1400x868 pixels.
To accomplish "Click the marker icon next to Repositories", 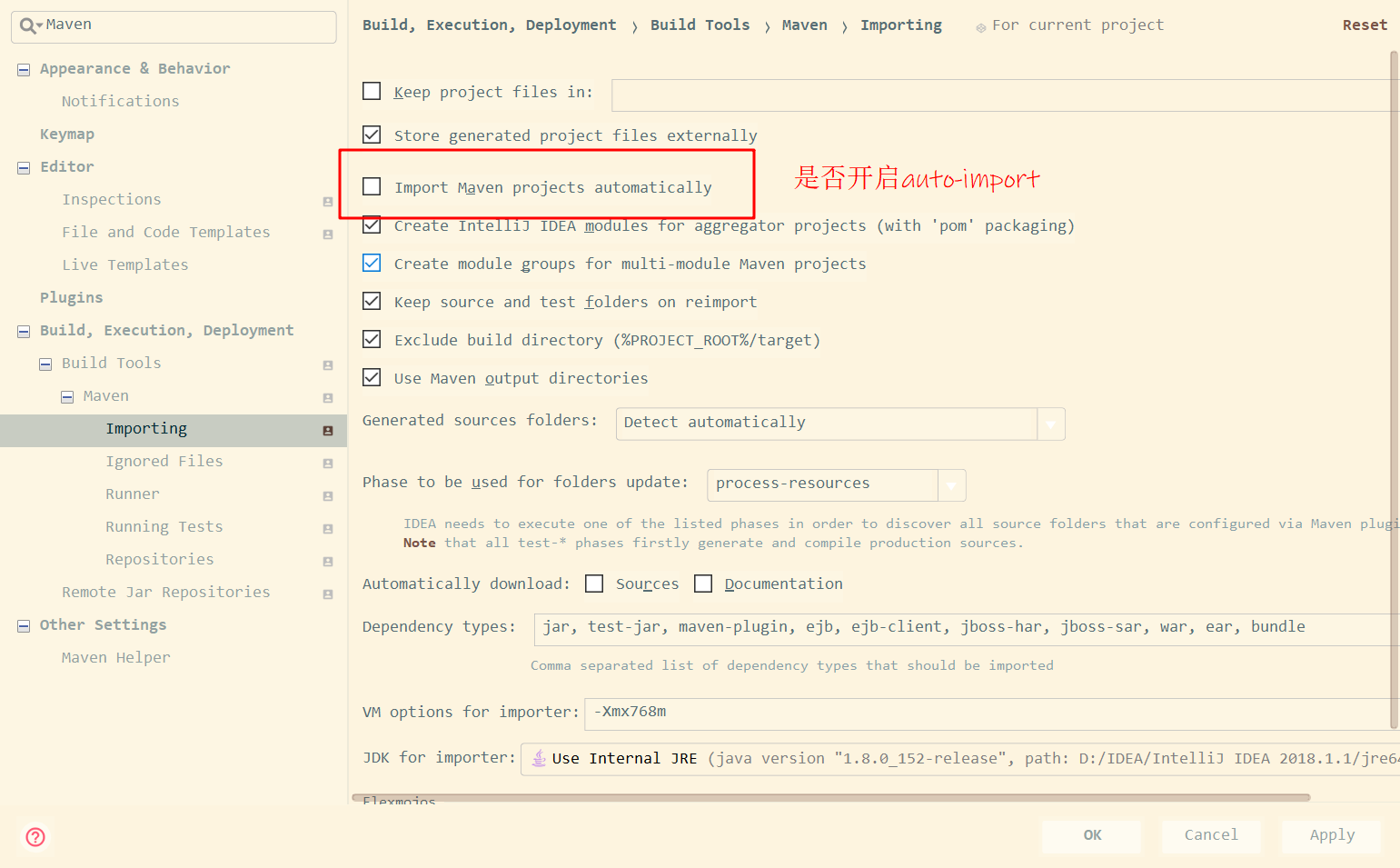I will tap(327, 561).
